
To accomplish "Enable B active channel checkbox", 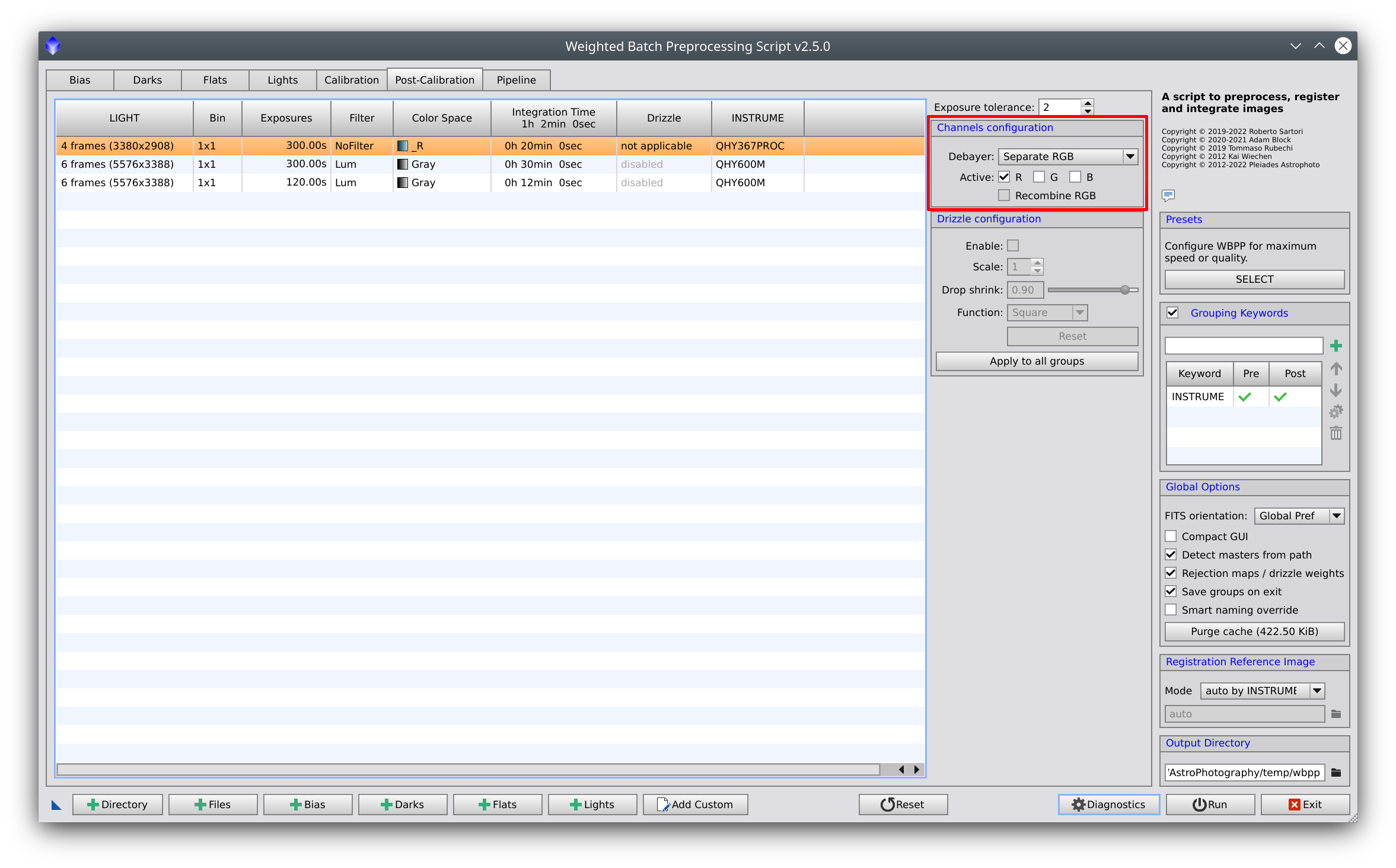I will coord(1075,177).
